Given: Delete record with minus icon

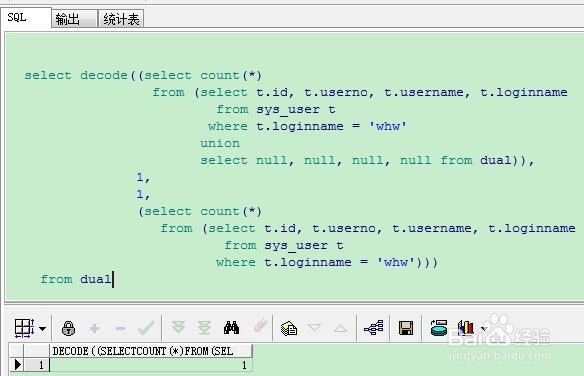Looking at the screenshot, I should coord(120,328).
